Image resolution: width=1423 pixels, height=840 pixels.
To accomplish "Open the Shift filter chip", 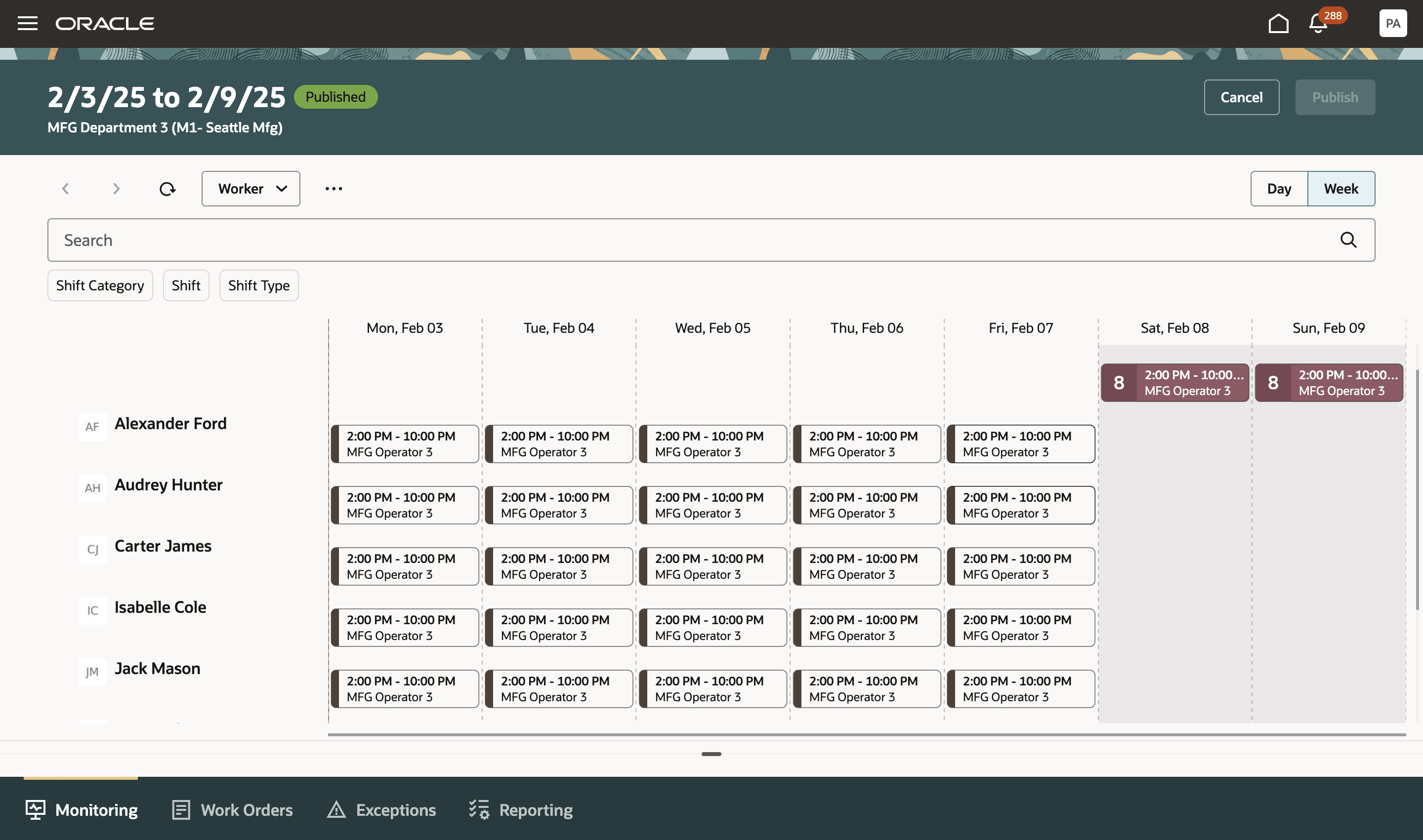I will coord(186,285).
